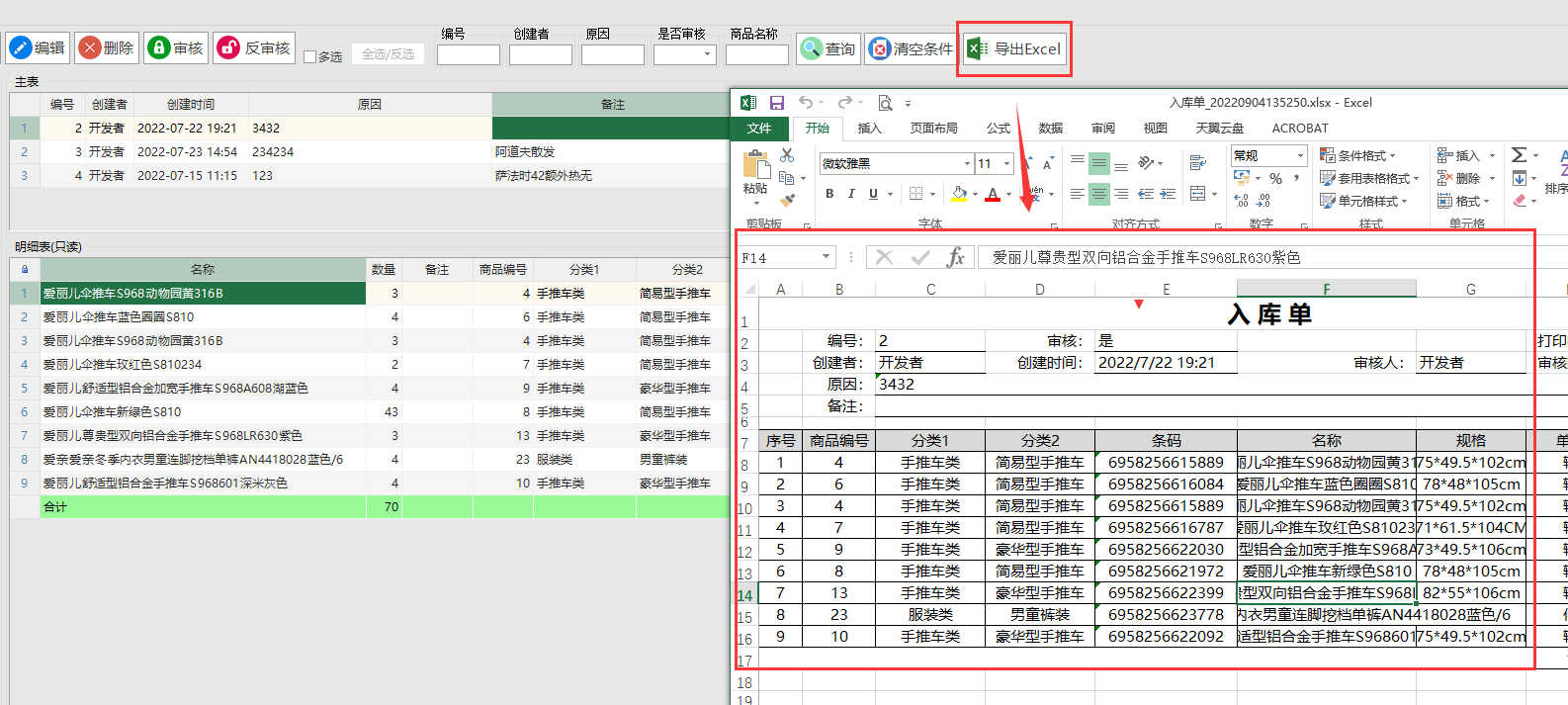Open the 文件 File tab in Excel
The width and height of the screenshot is (1568, 705).
click(759, 129)
